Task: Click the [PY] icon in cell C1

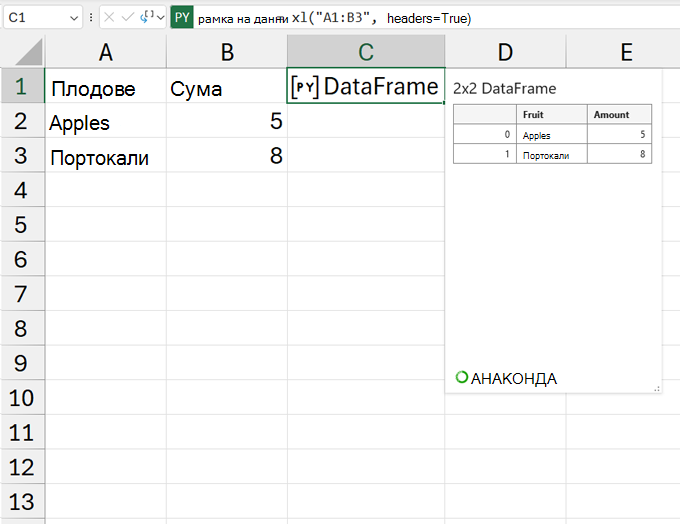Action: (305, 86)
